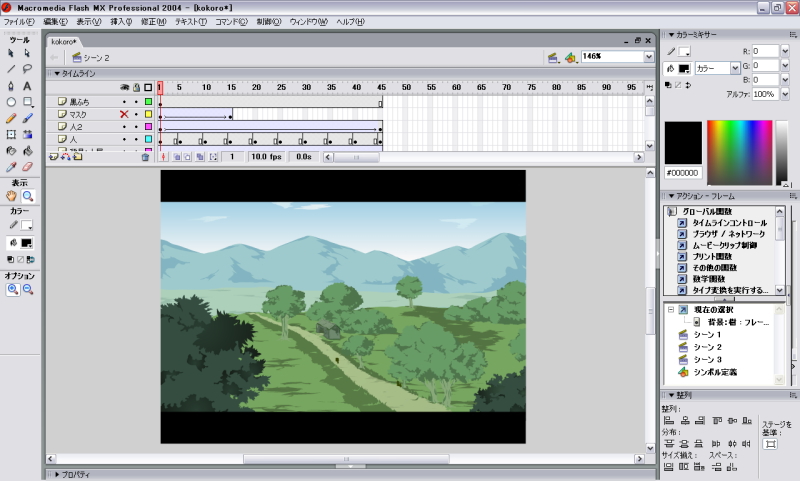Toggle visibility dot of 黒ふち layer
Viewport: 800px width, 481px height.
(124, 102)
